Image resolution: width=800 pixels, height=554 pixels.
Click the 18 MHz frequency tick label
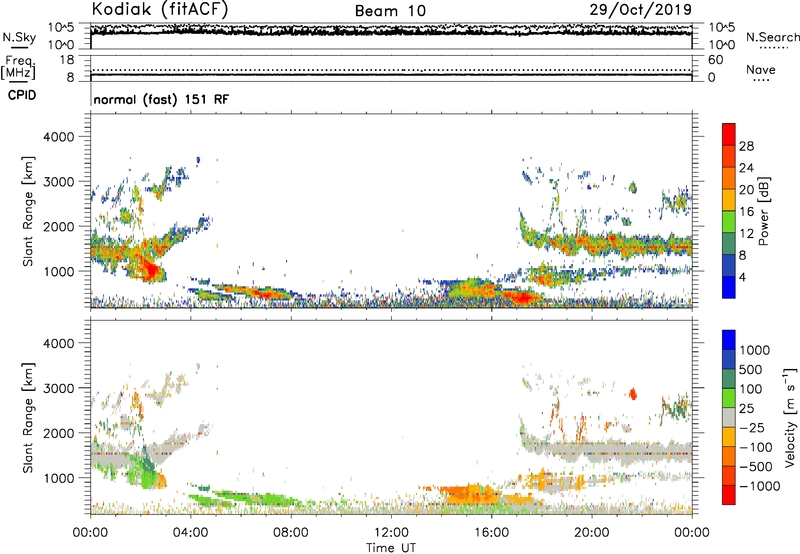coord(67,60)
